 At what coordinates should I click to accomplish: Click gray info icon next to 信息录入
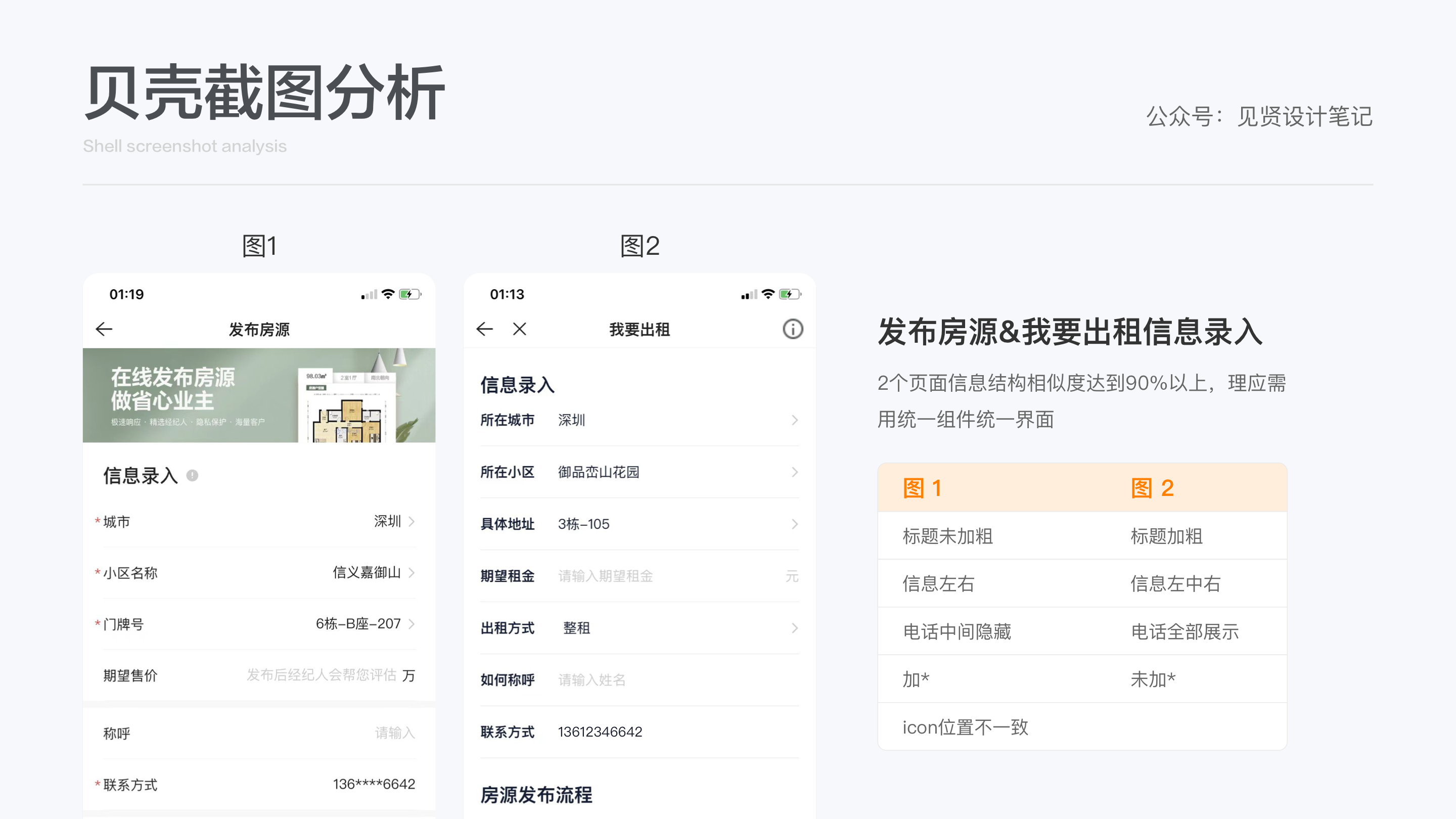tap(192, 475)
